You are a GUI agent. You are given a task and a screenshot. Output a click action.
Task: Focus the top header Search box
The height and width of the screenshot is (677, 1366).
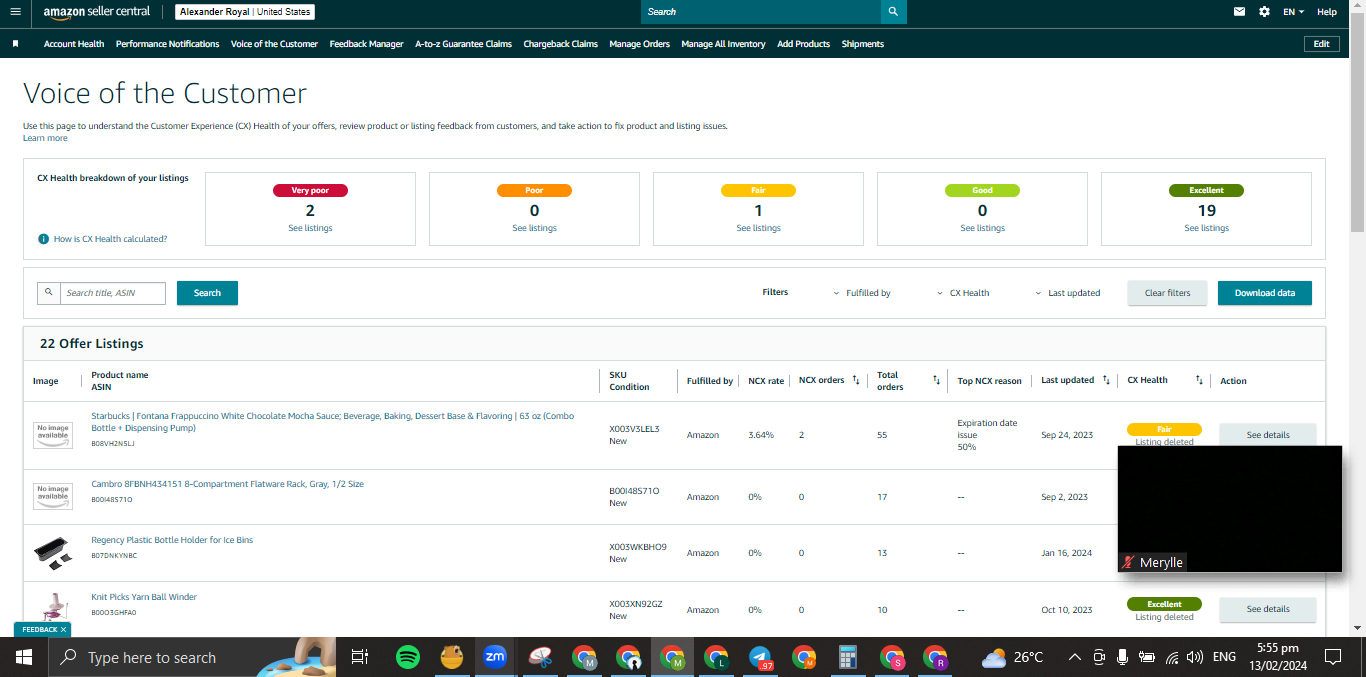click(x=761, y=12)
